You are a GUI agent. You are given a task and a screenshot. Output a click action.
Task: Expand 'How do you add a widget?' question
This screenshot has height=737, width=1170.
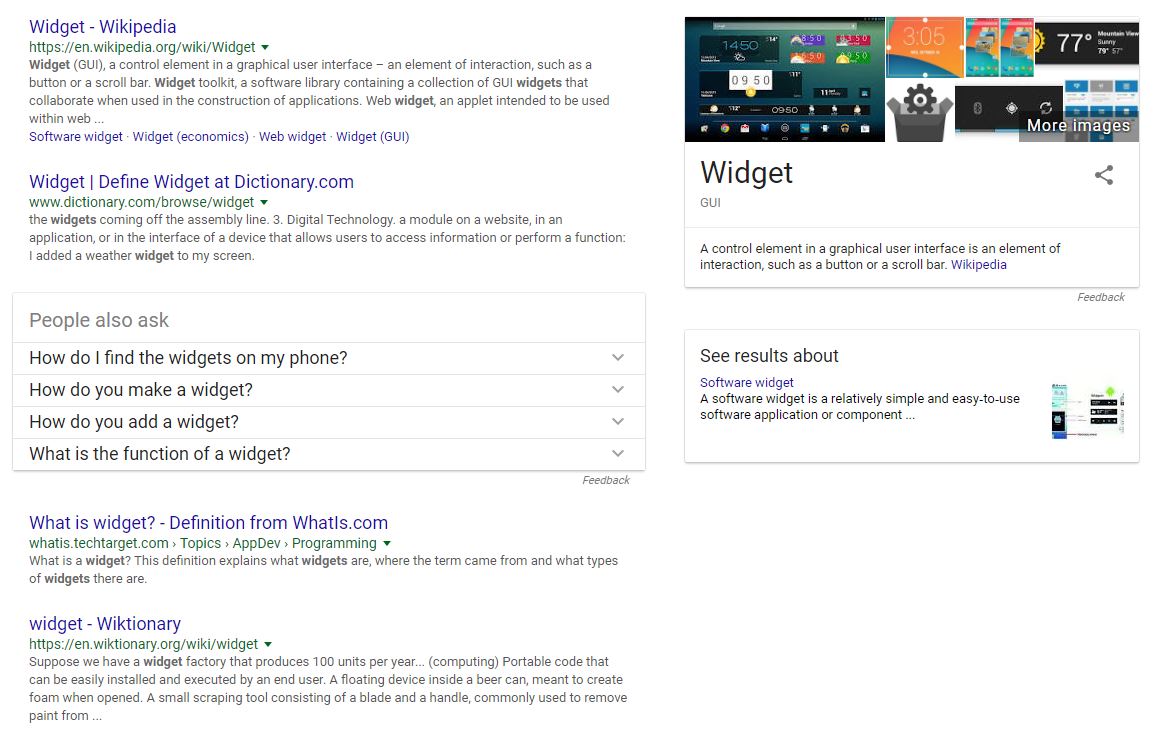pos(329,422)
